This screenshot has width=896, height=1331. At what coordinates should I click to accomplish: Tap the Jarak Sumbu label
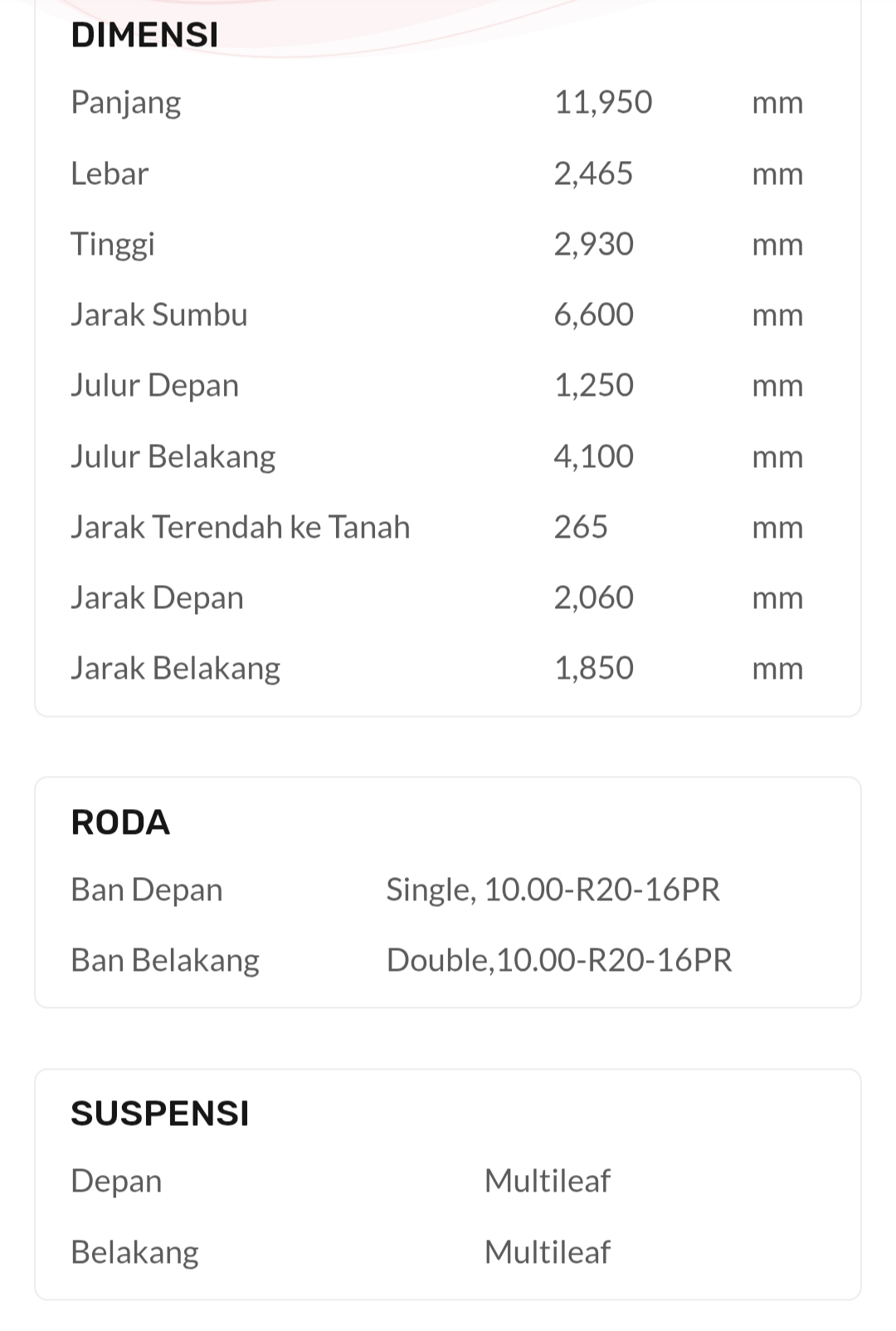point(159,314)
